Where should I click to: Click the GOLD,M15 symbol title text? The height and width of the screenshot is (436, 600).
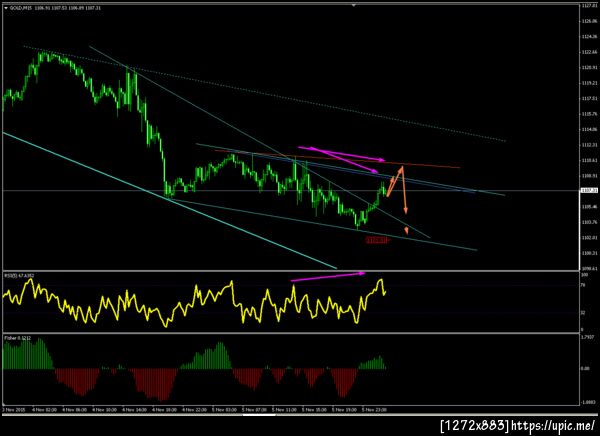[x=21, y=8]
